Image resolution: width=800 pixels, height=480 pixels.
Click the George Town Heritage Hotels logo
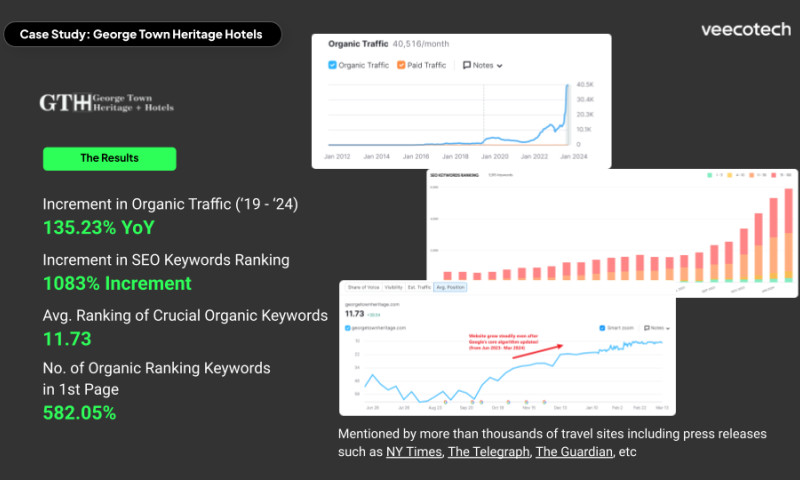pos(106,102)
